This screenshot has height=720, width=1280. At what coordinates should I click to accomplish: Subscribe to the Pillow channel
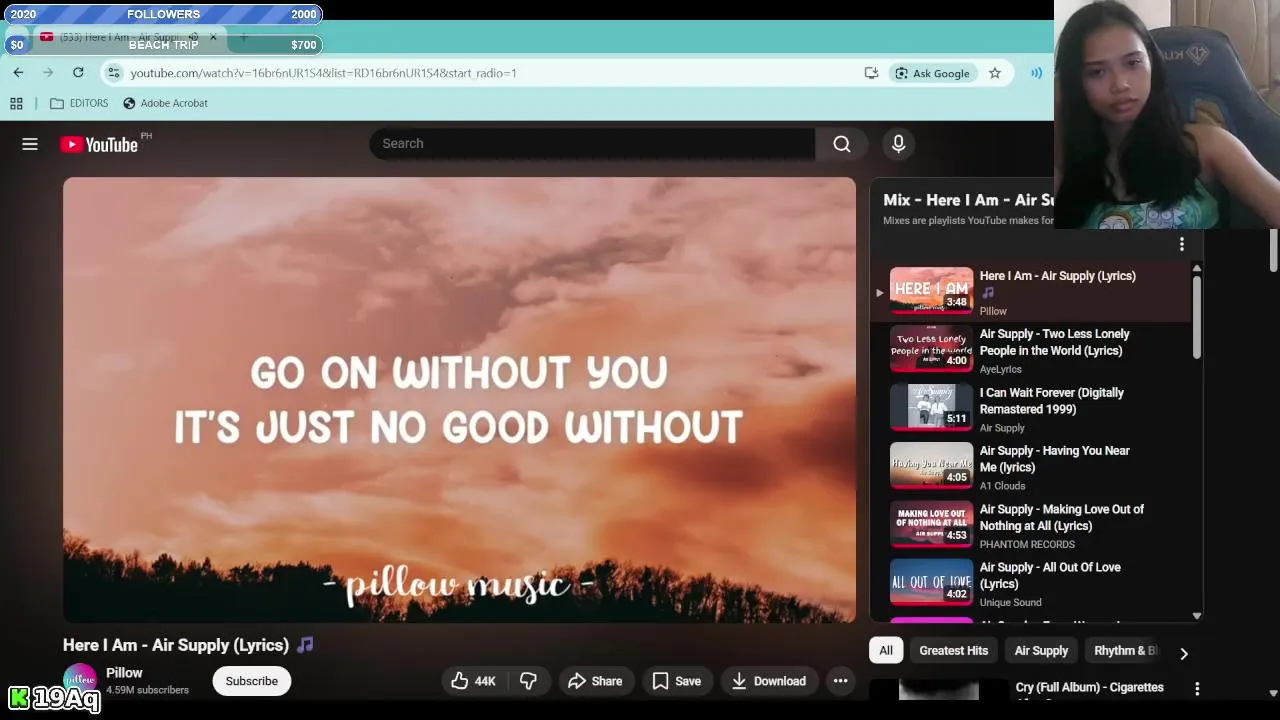252,681
